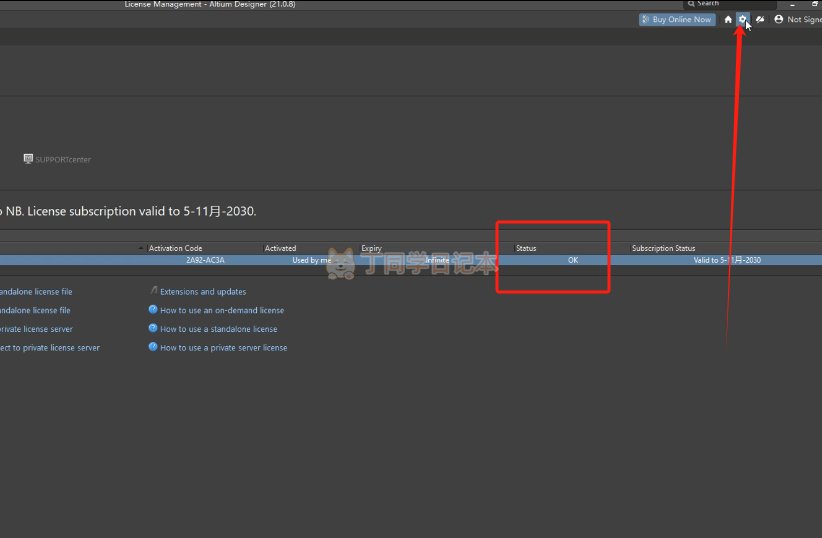Image resolution: width=822 pixels, height=538 pixels.
Task: Select the license row 2A92-AC3A
Action: (x=411, y=260)
